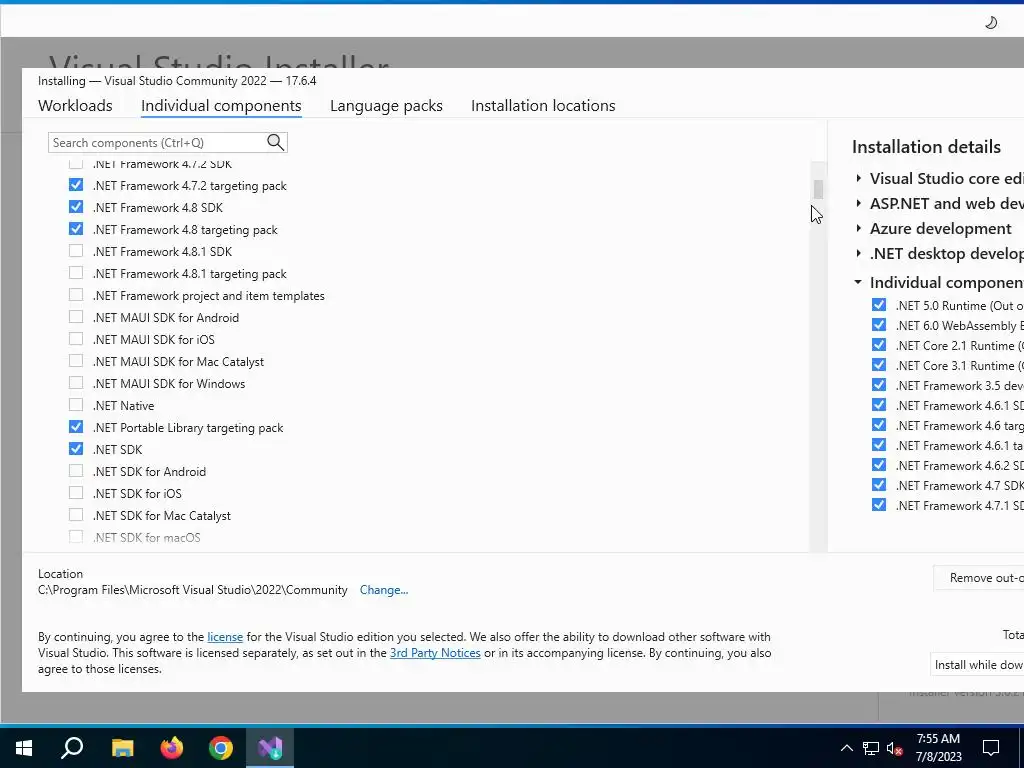The height and width of the screenshot is (768, 1024).
Task: Click the Remove out-of-support button
Action: tap(980, 578)
